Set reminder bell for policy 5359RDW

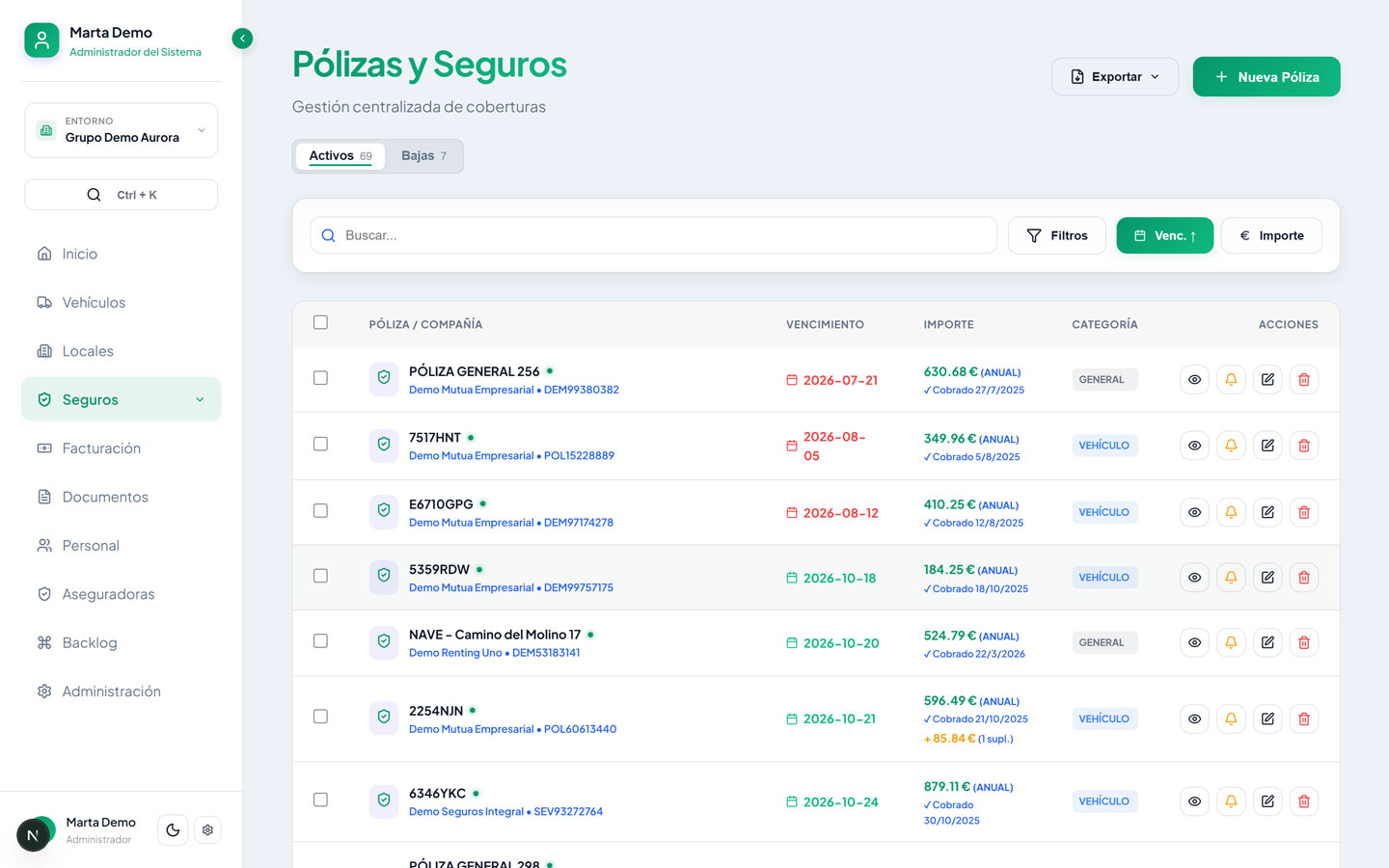[x=1231, y=578]
